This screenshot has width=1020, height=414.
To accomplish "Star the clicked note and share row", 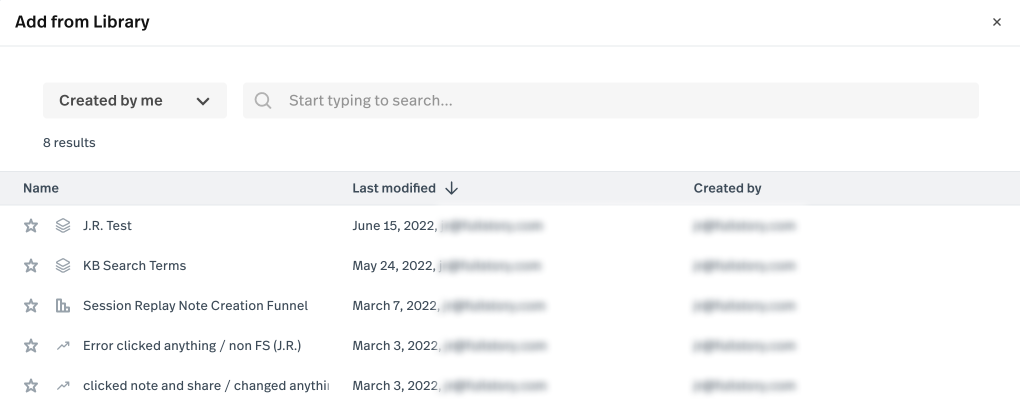I will coord(31,386).
